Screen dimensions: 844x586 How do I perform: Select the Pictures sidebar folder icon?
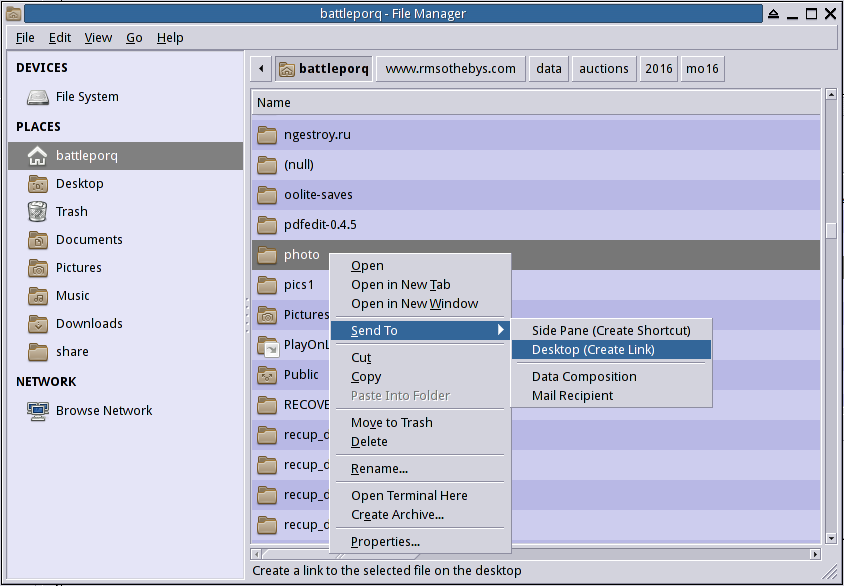pyautogui.click(x=38, y=268)
